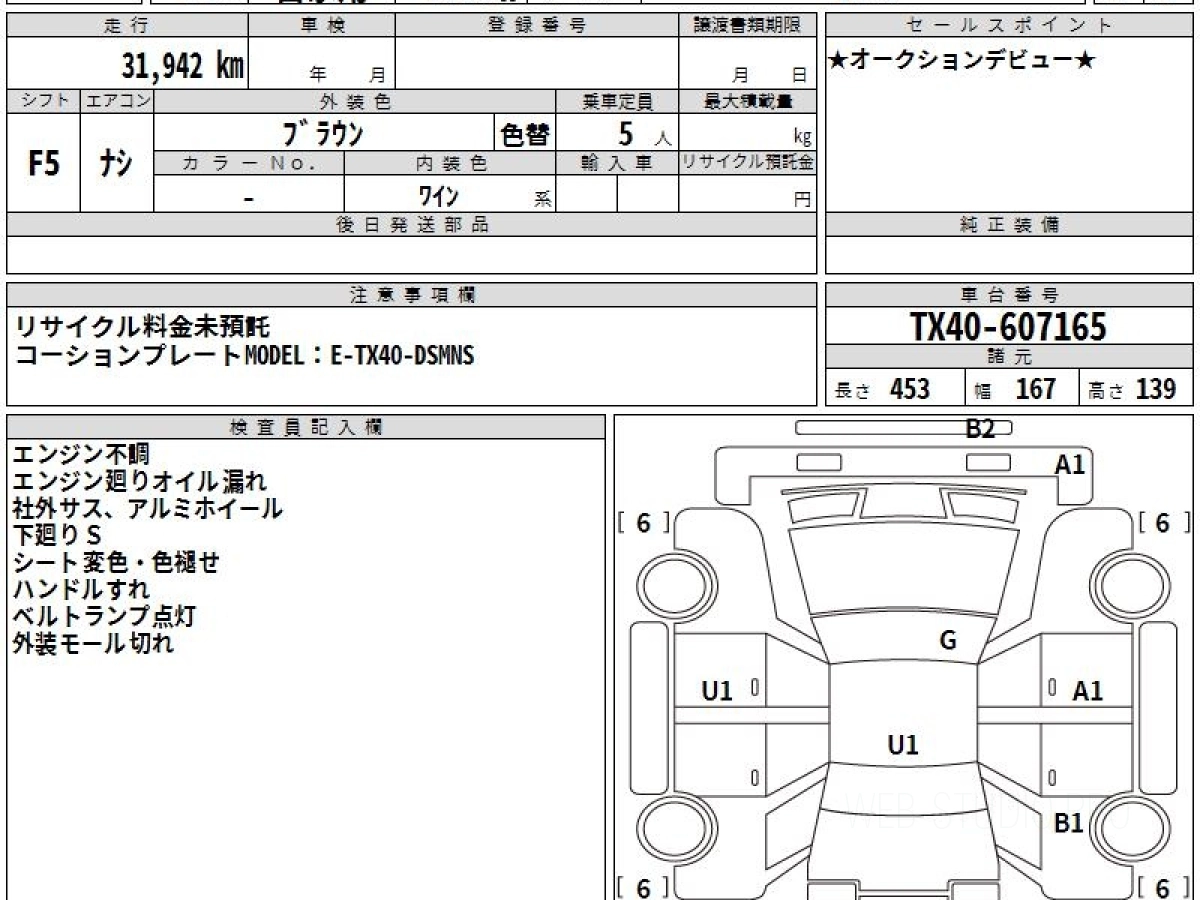This screenshot has width=1200, height=900.
Task: Select the F5 shift value
Action: coord(44,163)
